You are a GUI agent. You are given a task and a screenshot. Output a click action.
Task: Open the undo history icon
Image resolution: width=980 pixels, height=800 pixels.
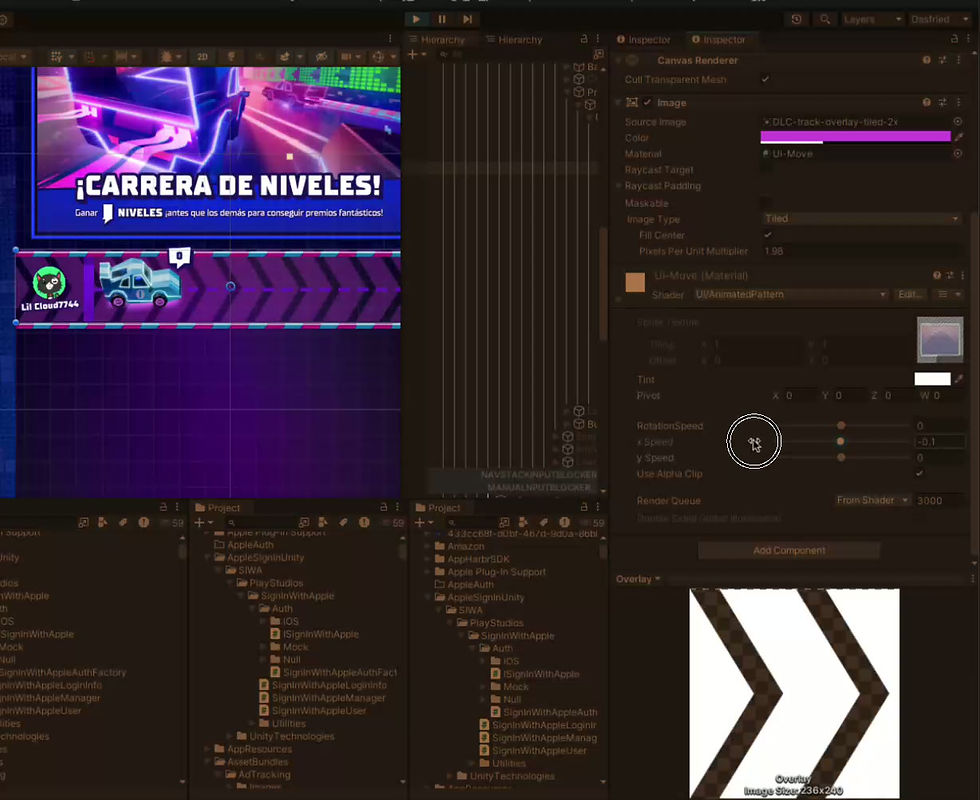coord(796,19)
